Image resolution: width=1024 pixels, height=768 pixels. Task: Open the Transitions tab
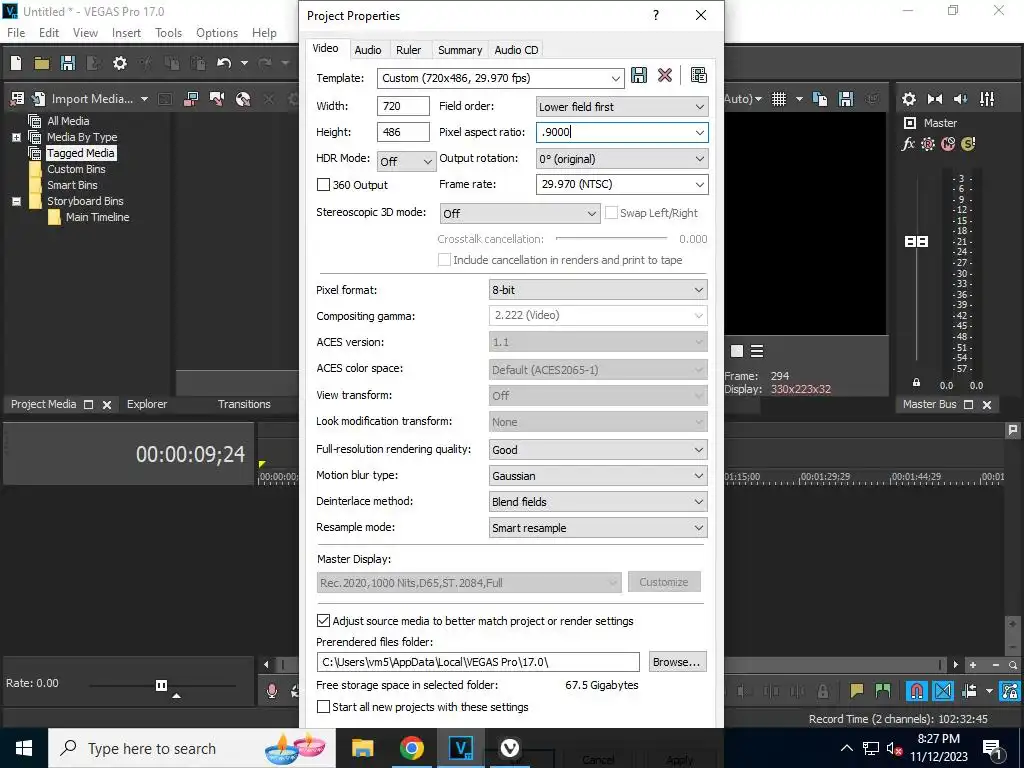pos(244,404)
